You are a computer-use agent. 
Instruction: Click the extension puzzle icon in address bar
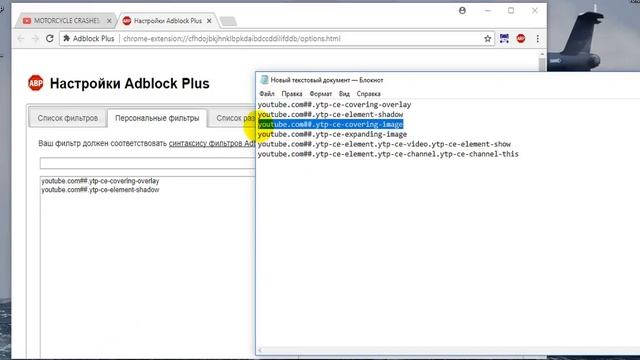click(x=67, y=38)
